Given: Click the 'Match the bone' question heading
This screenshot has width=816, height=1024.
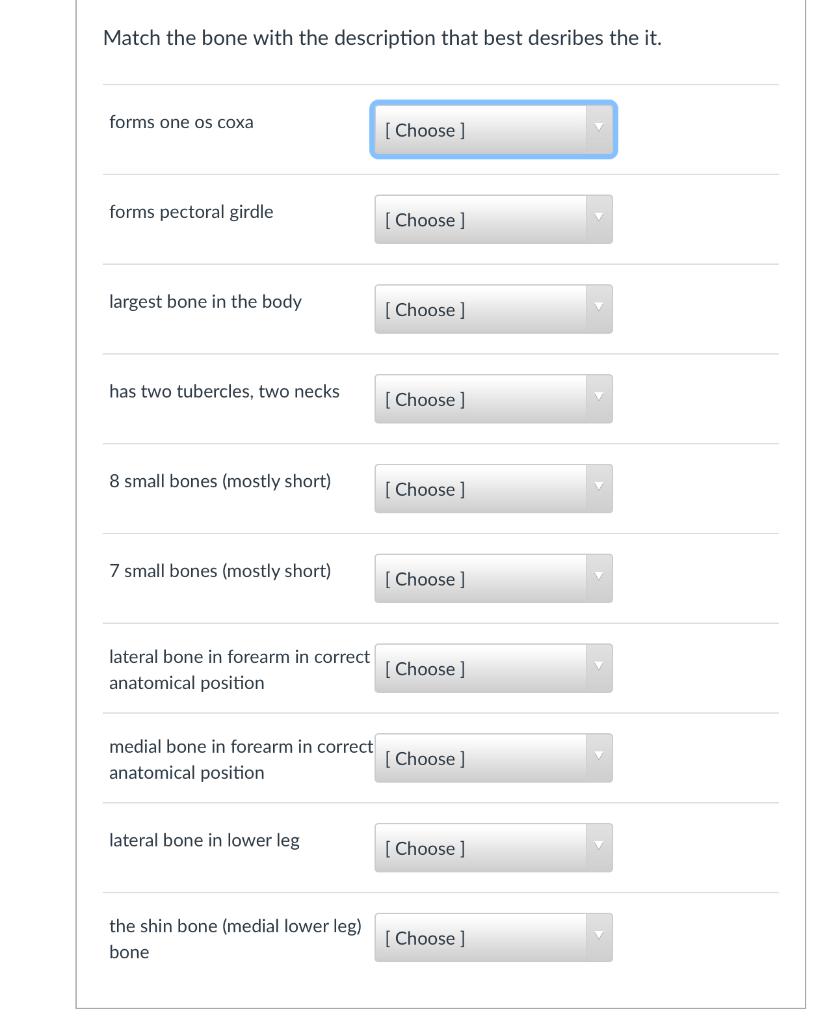Looking at the screenshot, I should pos(382,39).
